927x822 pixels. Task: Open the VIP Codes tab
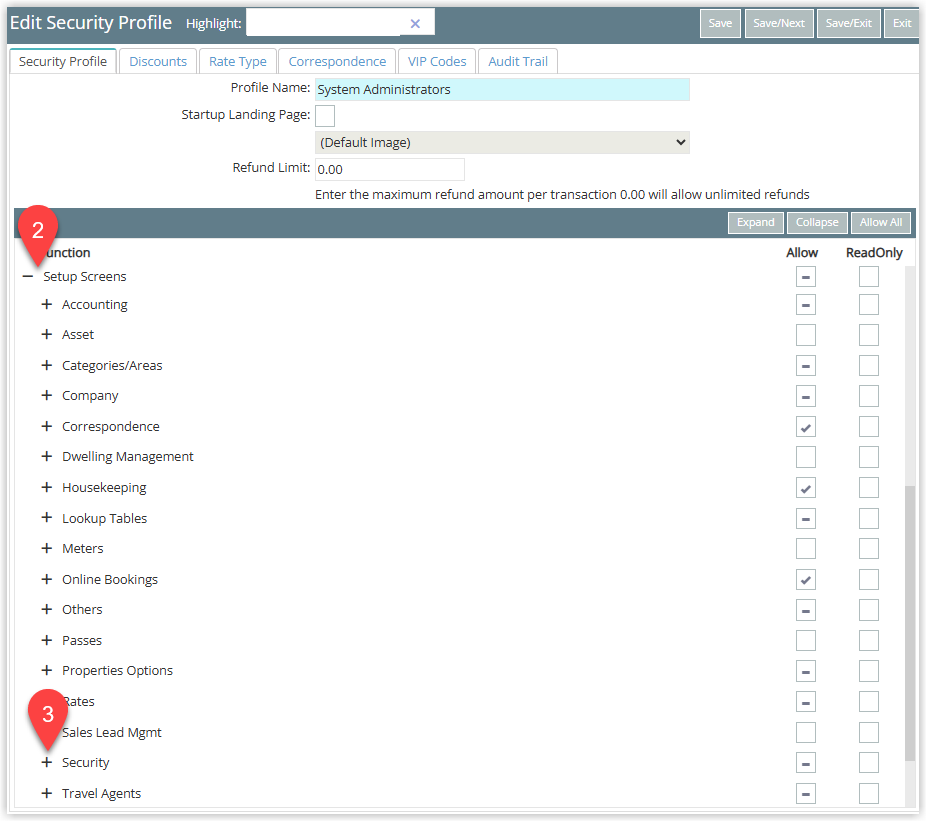pos(437,62)
